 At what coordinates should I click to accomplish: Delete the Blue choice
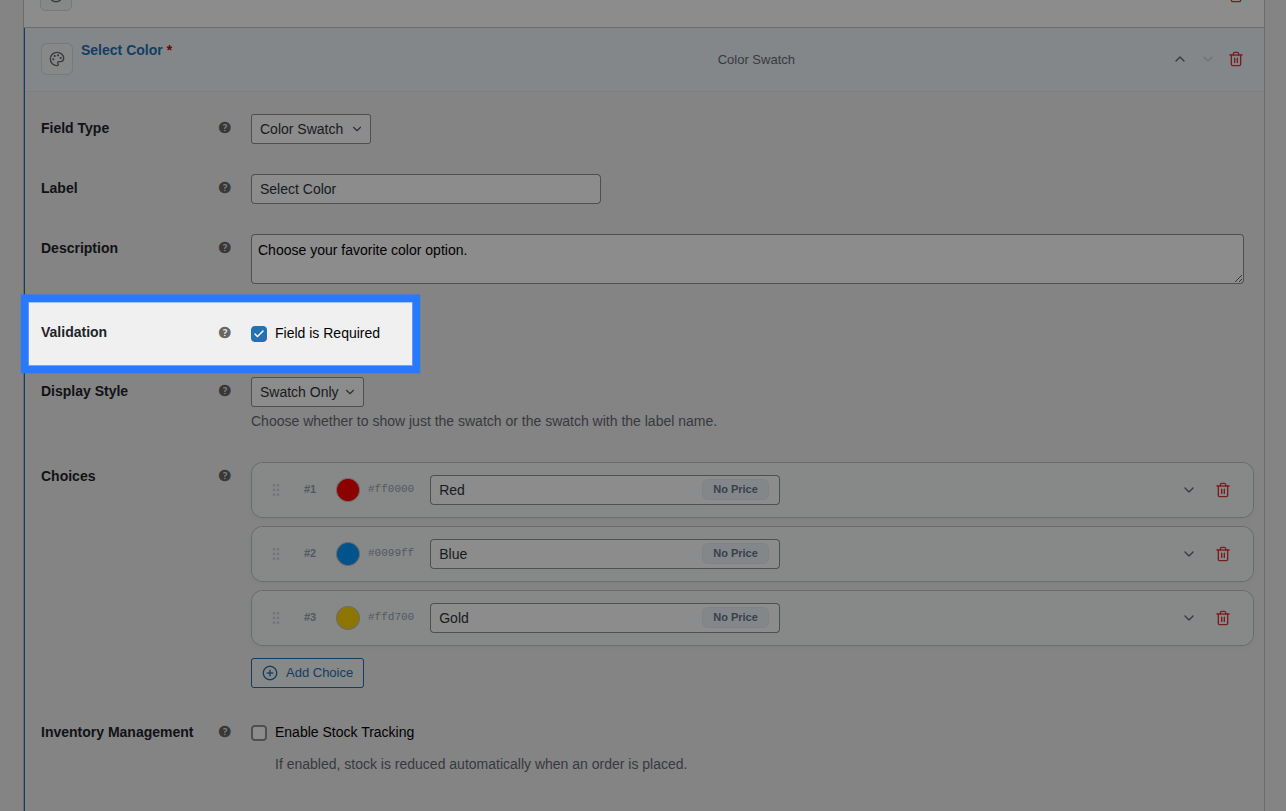pos(1222,554)
